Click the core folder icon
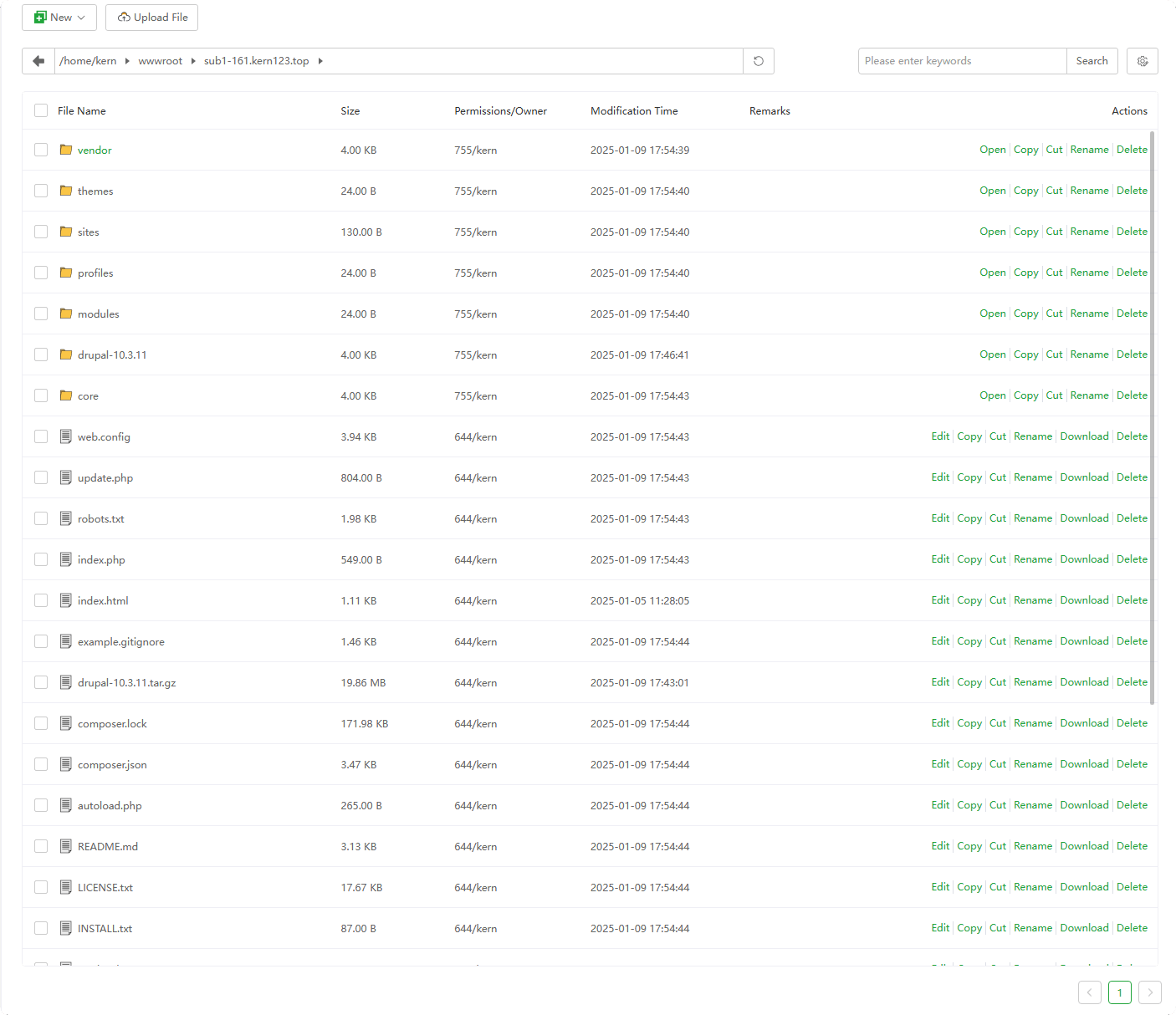This screenshot has width=1176, height=1015. [66, 395]
